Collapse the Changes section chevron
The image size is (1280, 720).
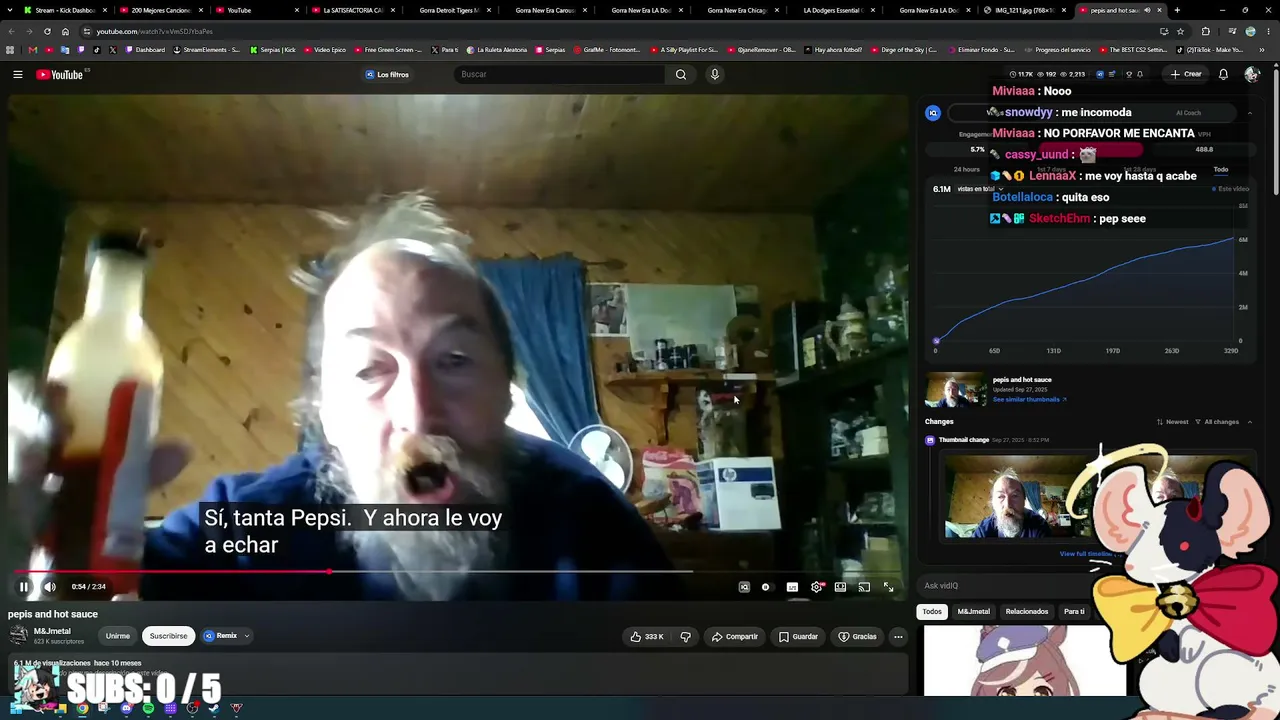1250,422
